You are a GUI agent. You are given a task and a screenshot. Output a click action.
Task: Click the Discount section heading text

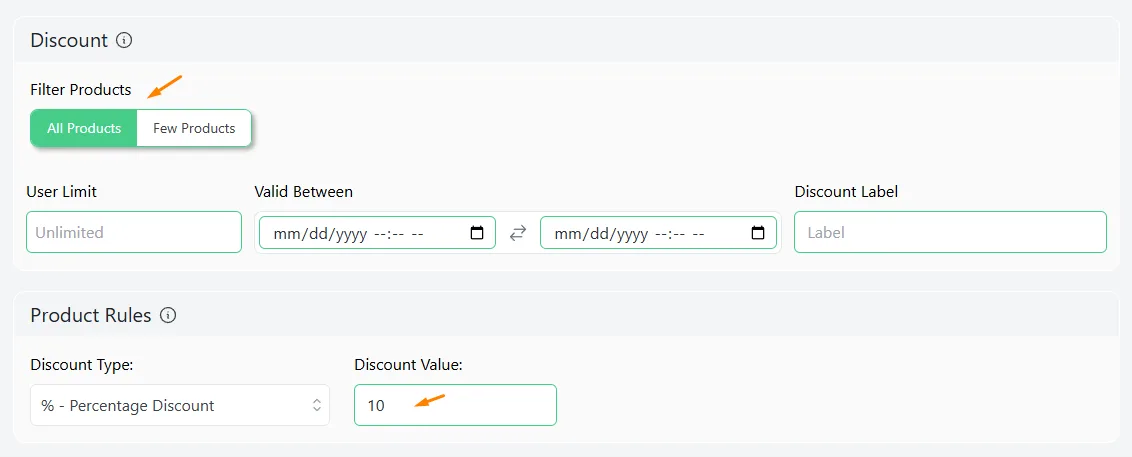(69, 40)
